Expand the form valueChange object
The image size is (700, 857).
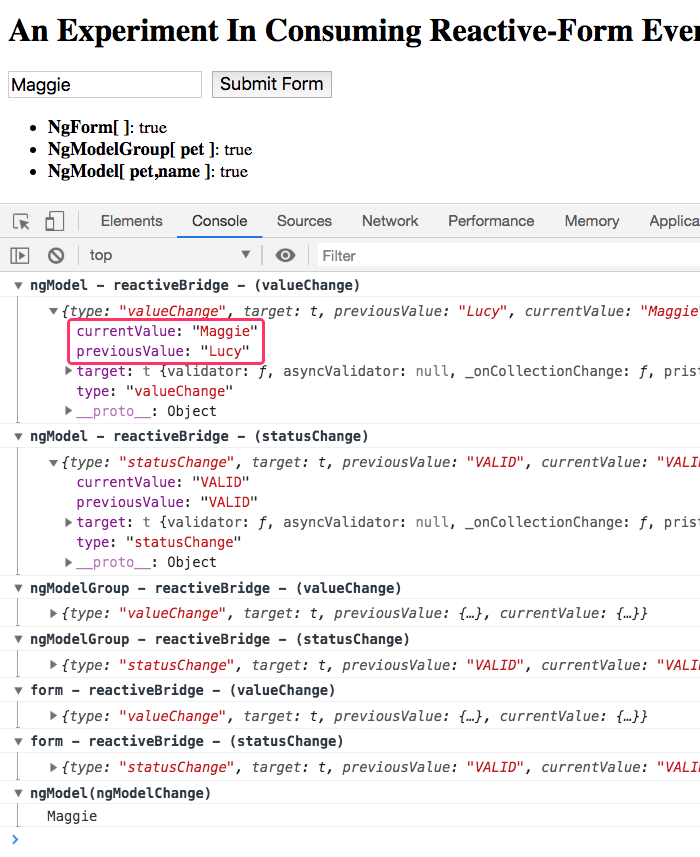coord(54,716)
